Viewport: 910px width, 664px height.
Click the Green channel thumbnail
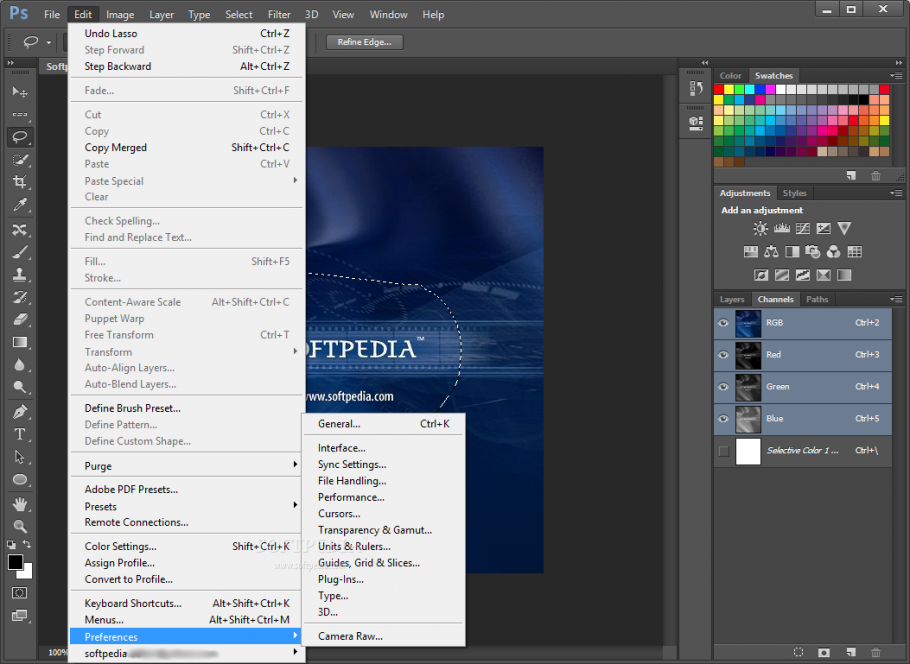point(748,387)
